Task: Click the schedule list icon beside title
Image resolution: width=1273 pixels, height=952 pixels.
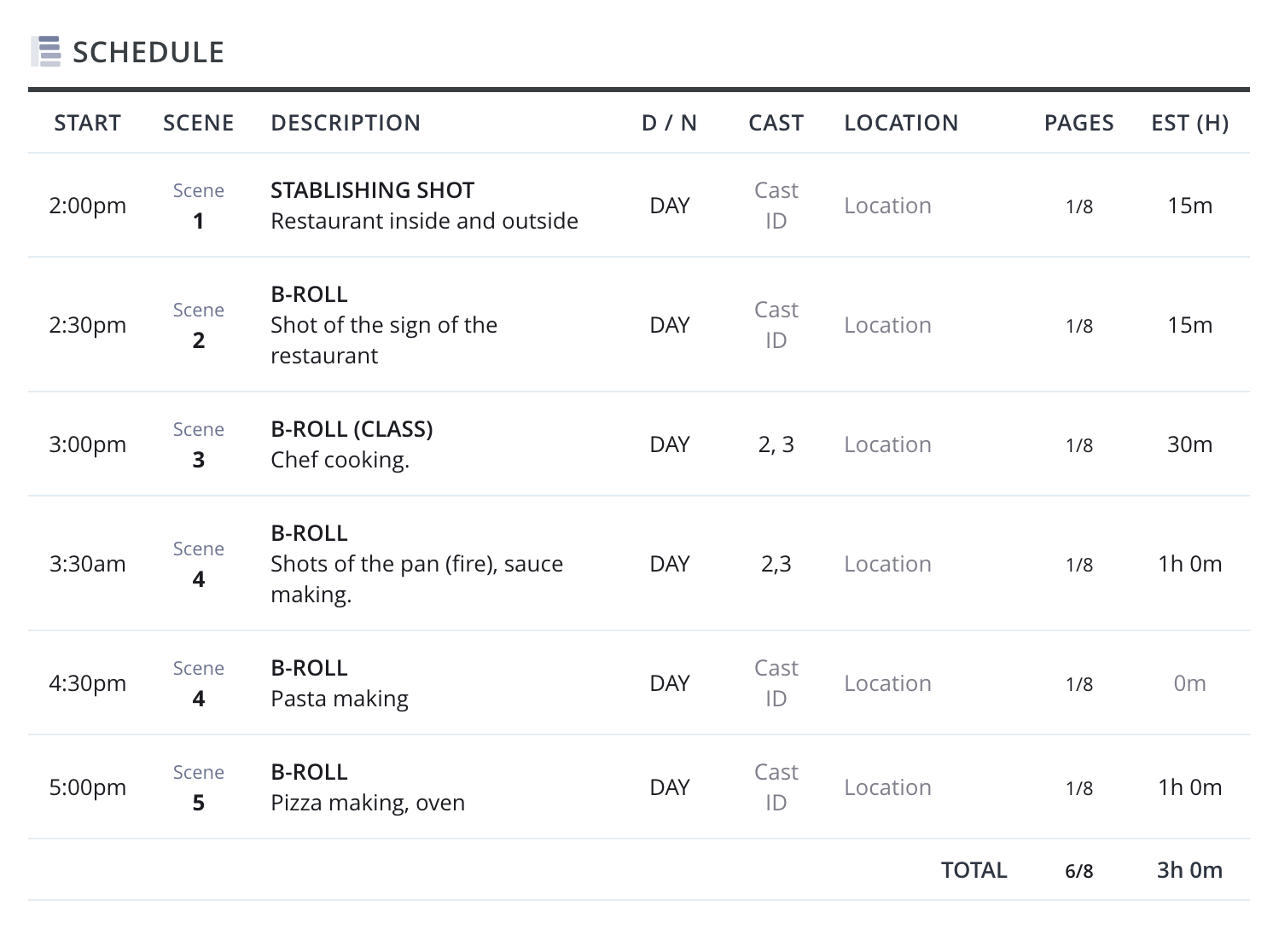Action: (x=46, y=52)
